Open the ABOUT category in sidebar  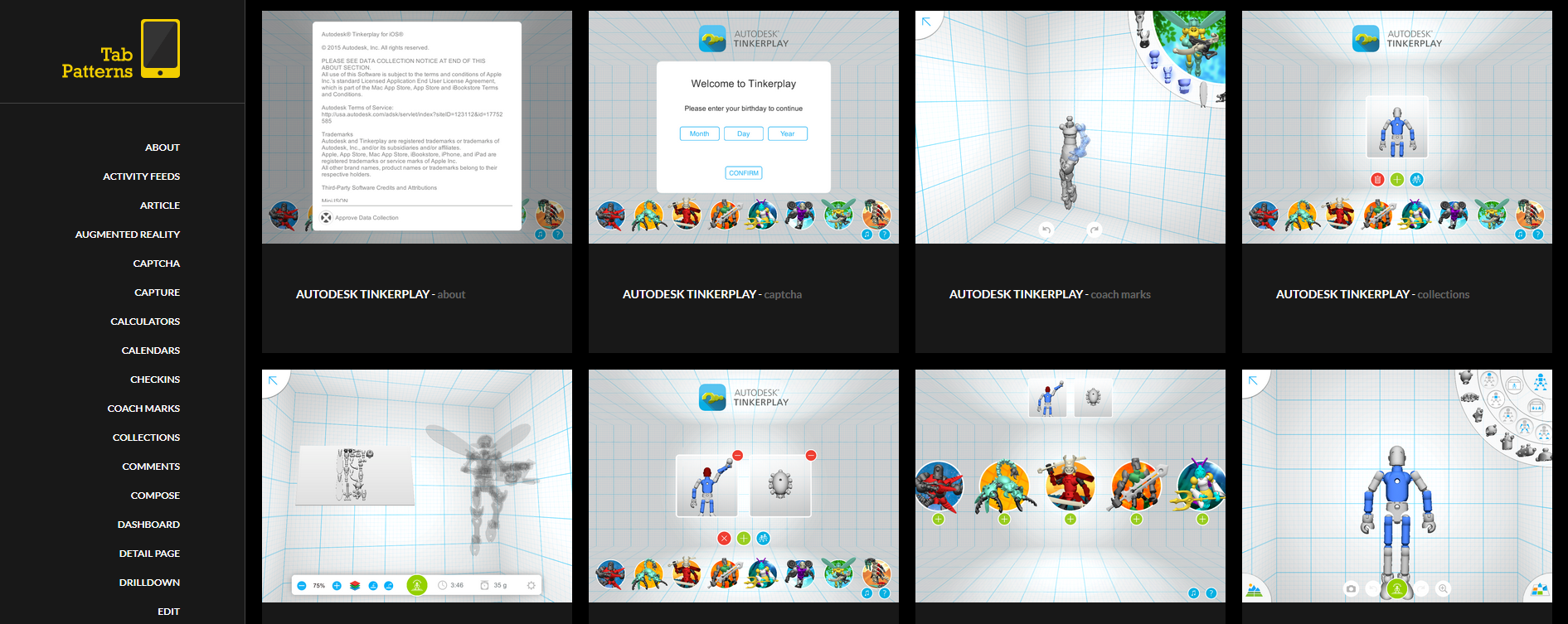(x=163, y=148)
